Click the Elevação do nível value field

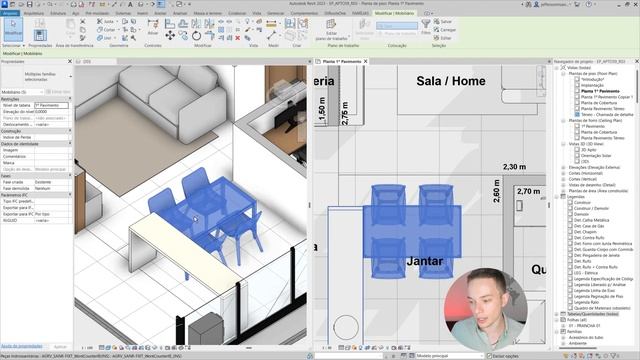point(51,112)
